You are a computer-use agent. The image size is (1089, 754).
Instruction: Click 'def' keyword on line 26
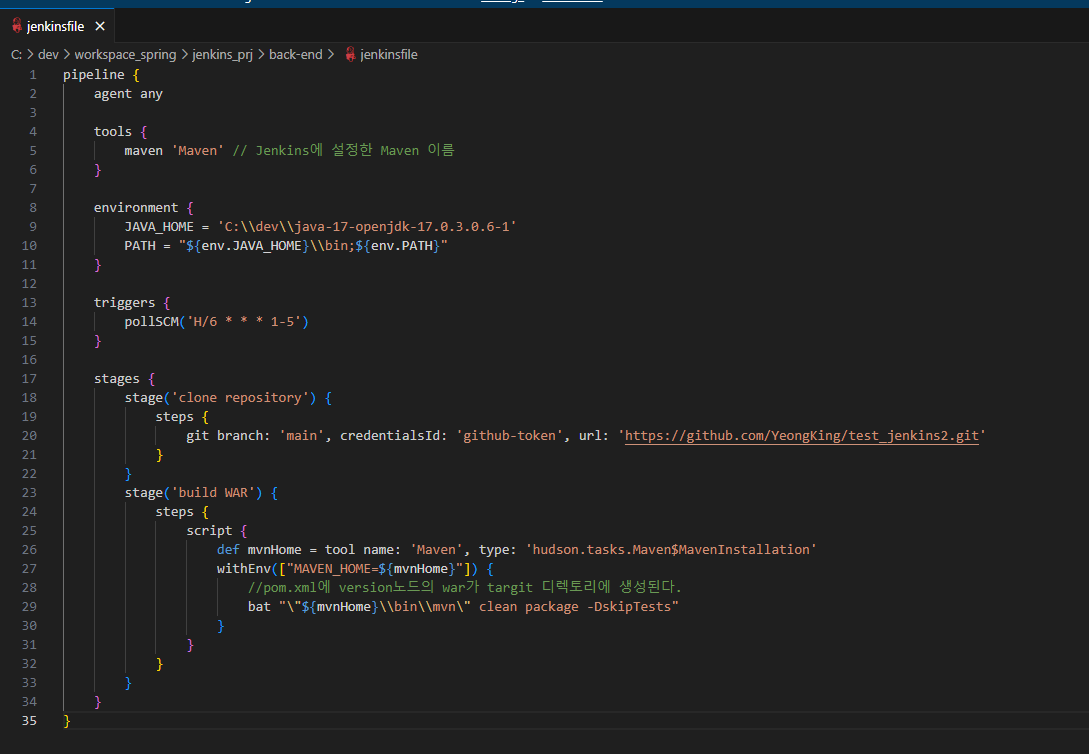pos(228,550)
